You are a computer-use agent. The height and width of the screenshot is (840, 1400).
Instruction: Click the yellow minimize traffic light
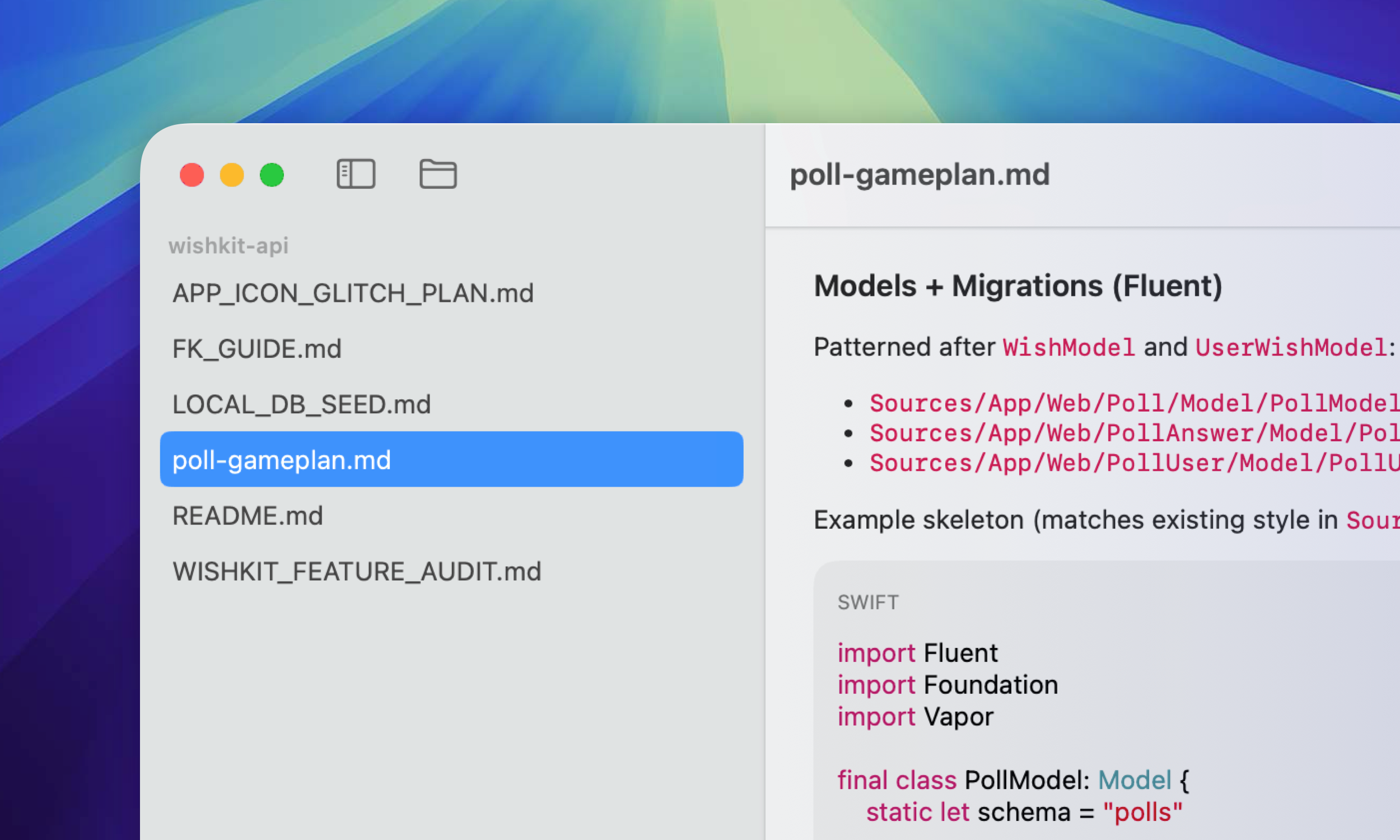click(232, 175)
